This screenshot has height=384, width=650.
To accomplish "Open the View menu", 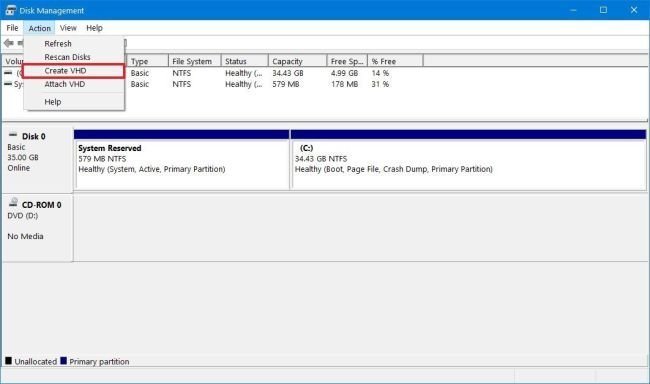I will click(68, 28).
